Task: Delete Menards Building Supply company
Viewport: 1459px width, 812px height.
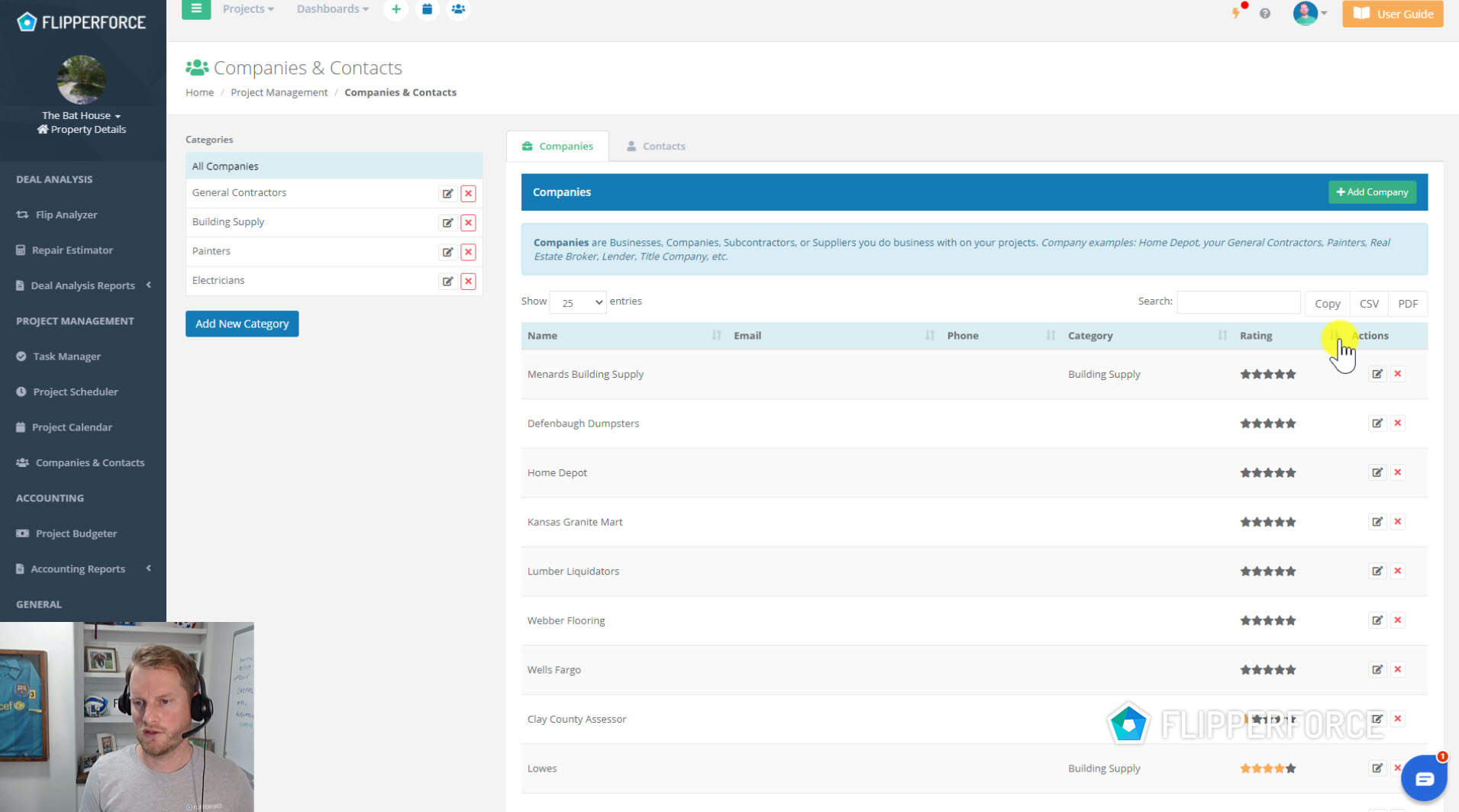Action: coord(1398,374)
